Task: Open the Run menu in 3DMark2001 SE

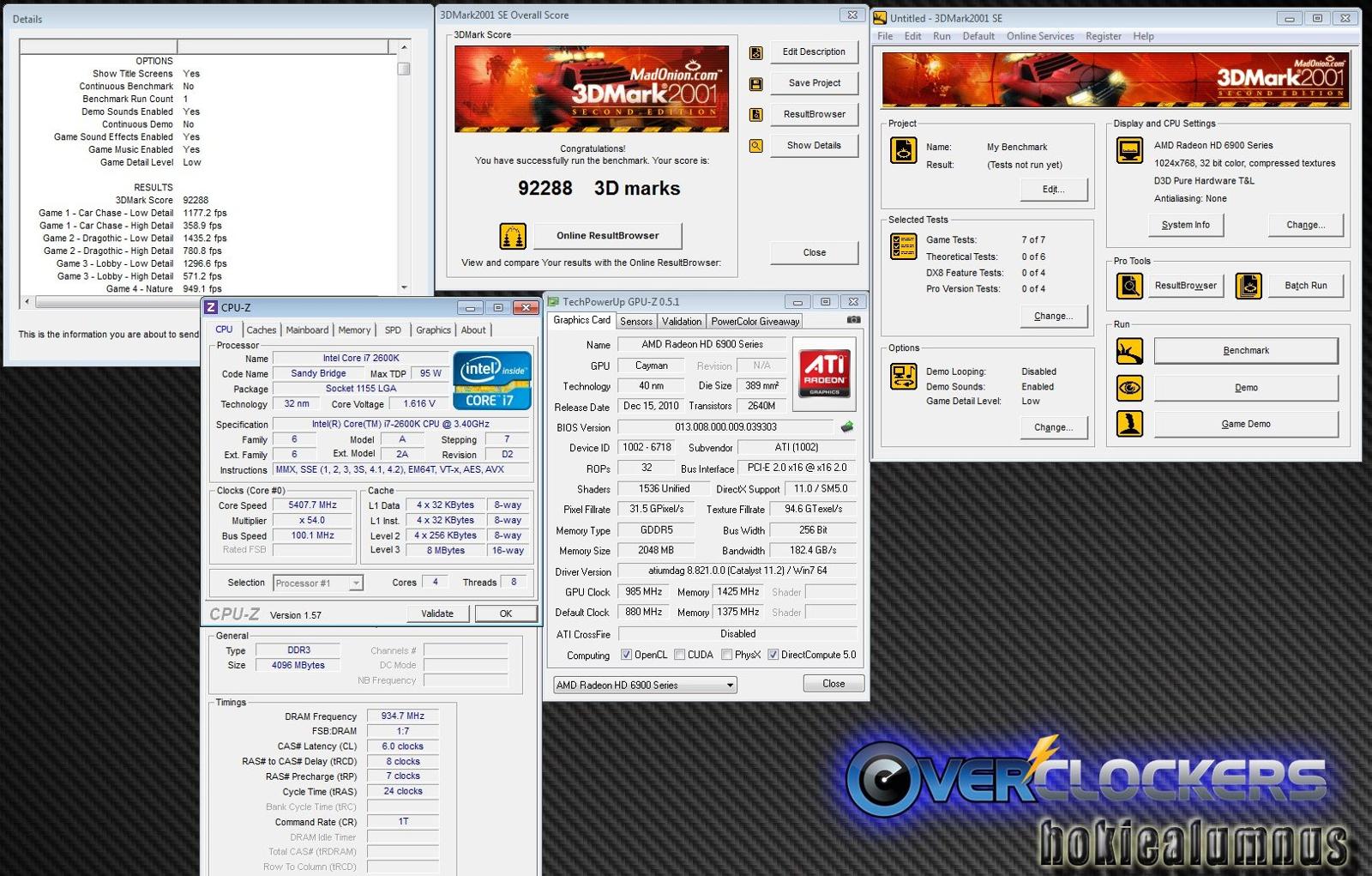Action: tap(942, 37)
